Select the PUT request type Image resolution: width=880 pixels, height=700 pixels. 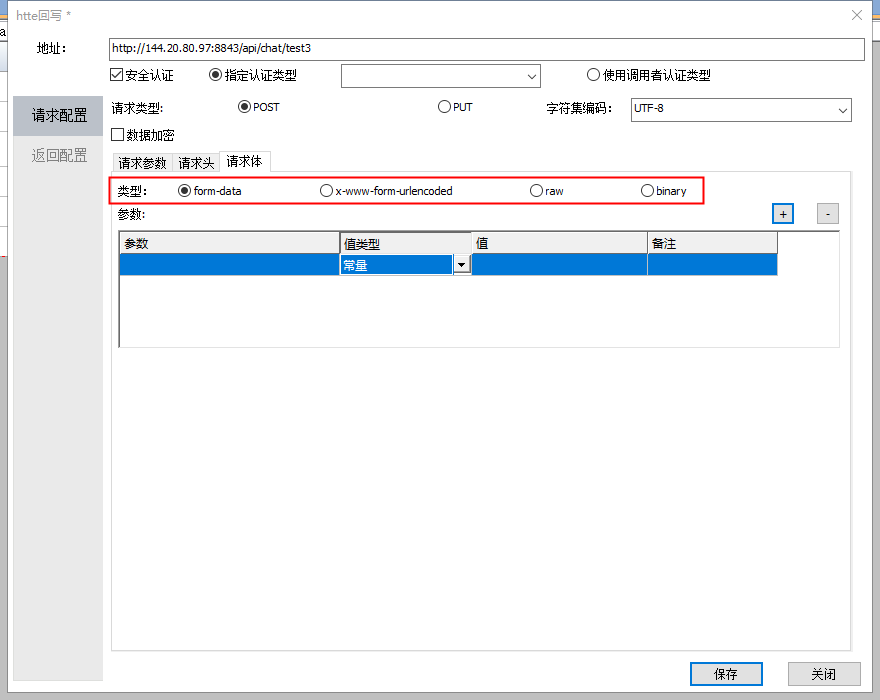point(444,107)
